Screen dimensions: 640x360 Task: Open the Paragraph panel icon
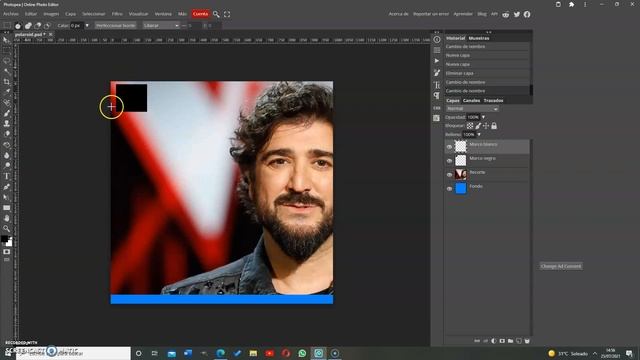pos(437,96)
